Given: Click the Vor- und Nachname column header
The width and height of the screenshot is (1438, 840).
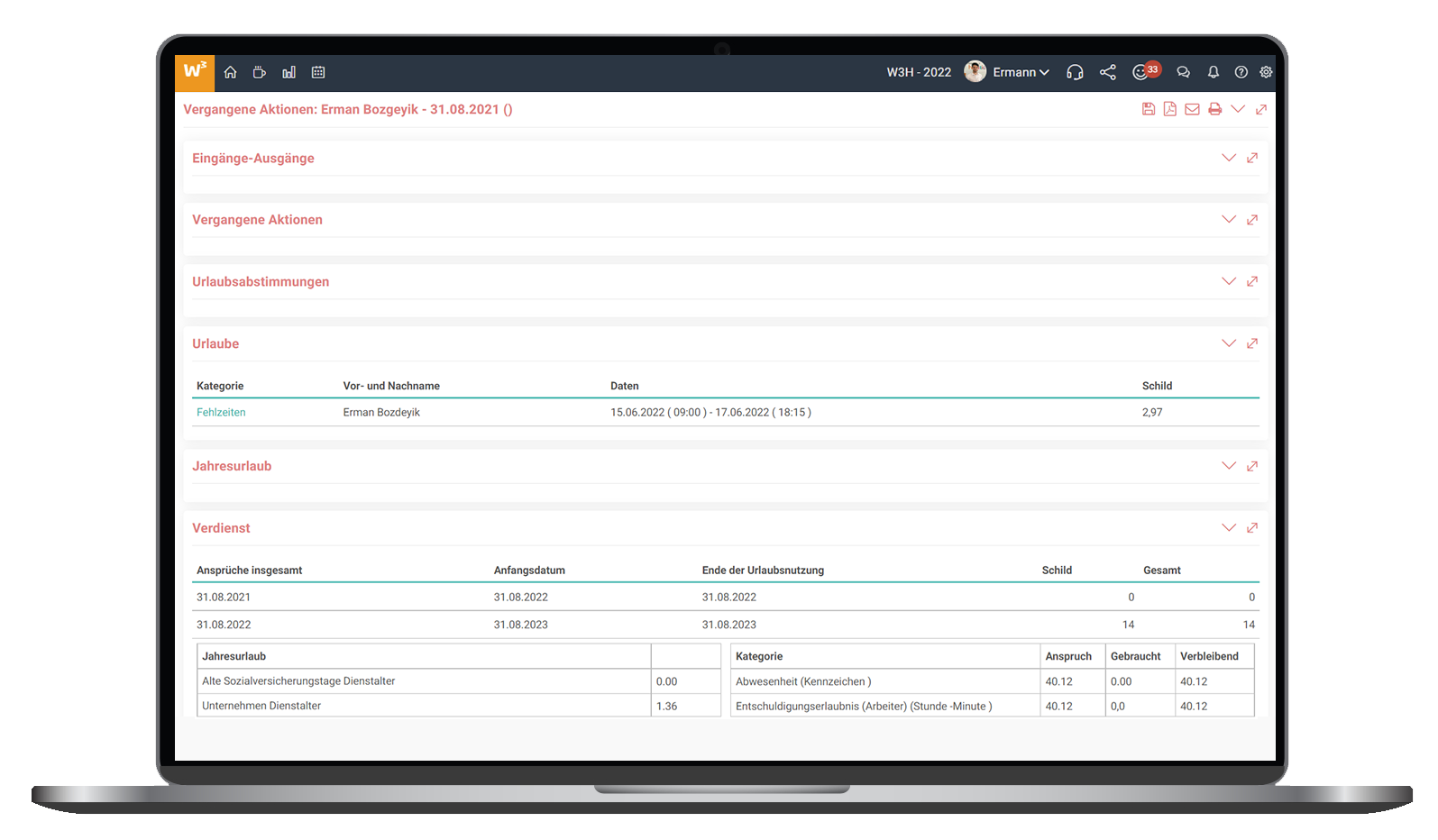Looking at the screenshot, I should (x=391, y=386).
